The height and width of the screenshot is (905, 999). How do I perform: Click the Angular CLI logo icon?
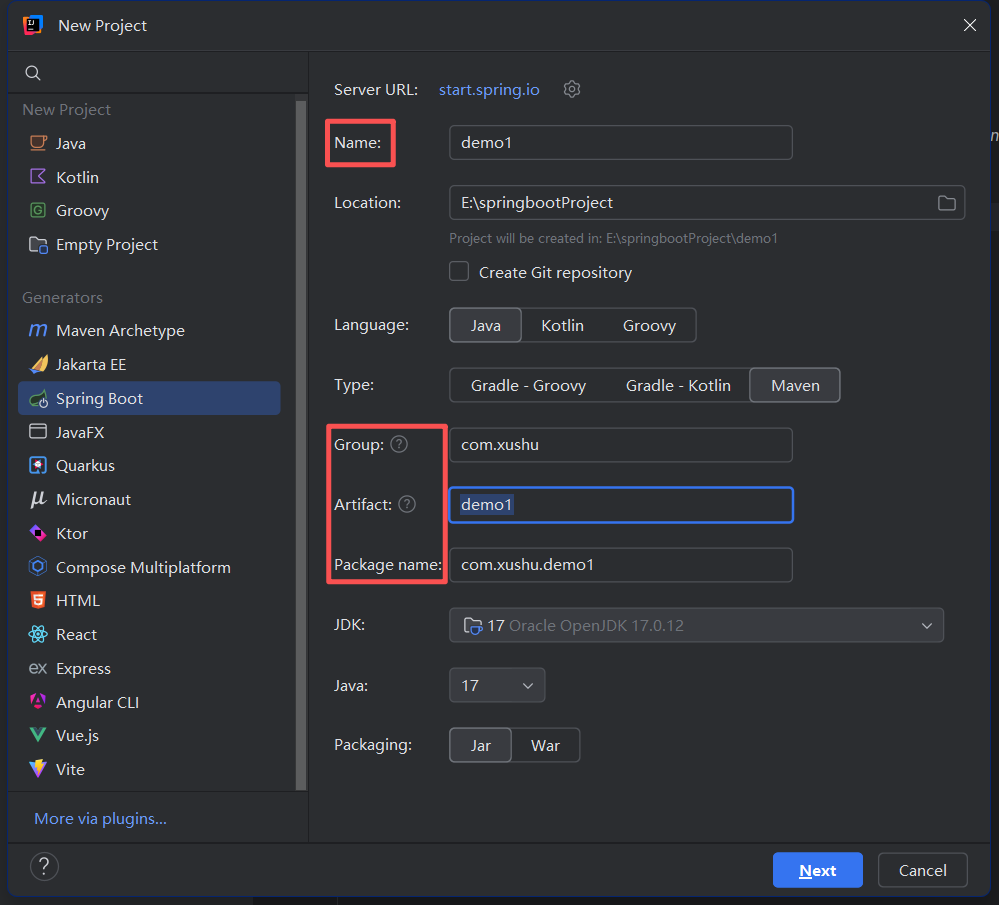pyautogui.click(x=38, y=702)
